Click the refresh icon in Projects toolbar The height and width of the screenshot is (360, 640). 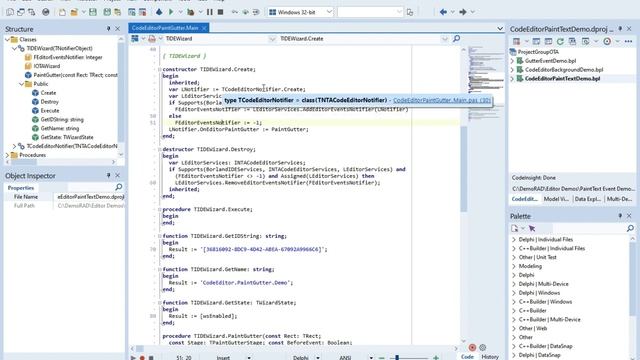click(x=560, y=41)
